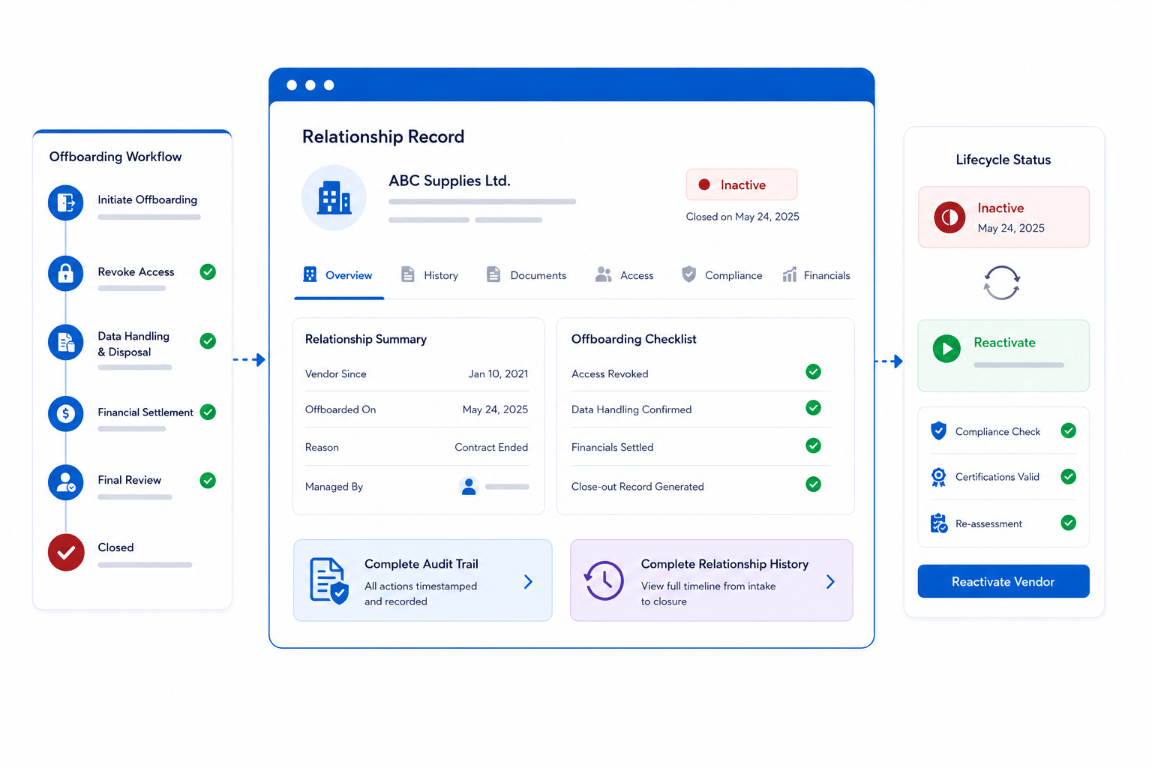This screenshot has height=768, width=1152.
Task: Toggle the Re-assessment green checkmark
Action: click(1068, 523)
